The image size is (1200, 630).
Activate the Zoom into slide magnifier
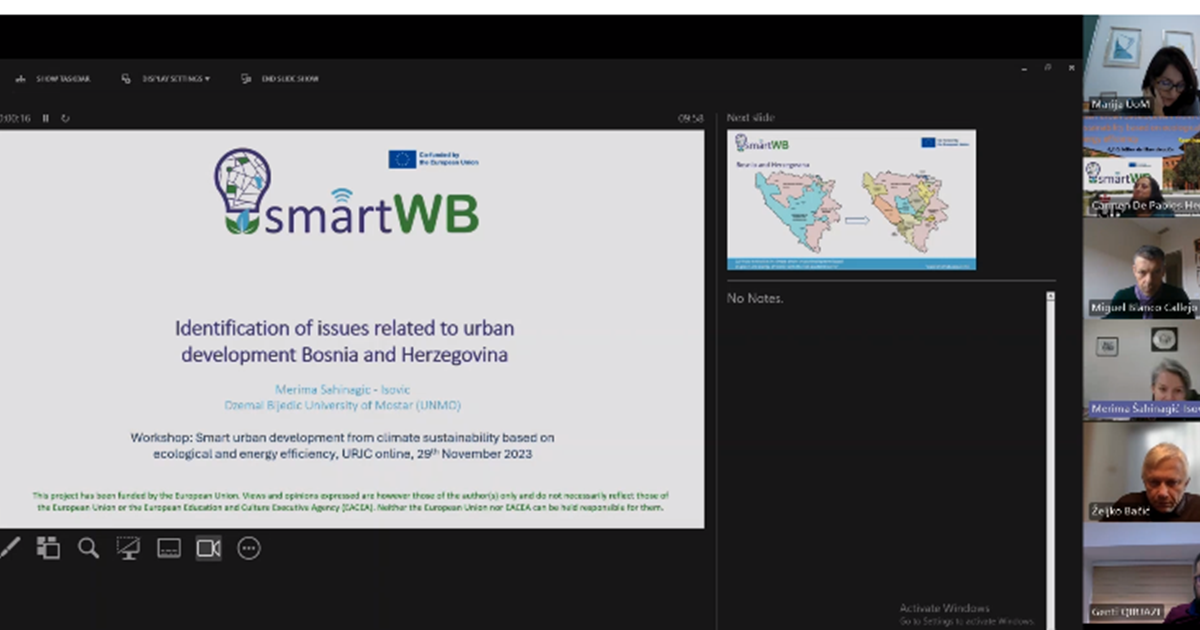point(88,548)
